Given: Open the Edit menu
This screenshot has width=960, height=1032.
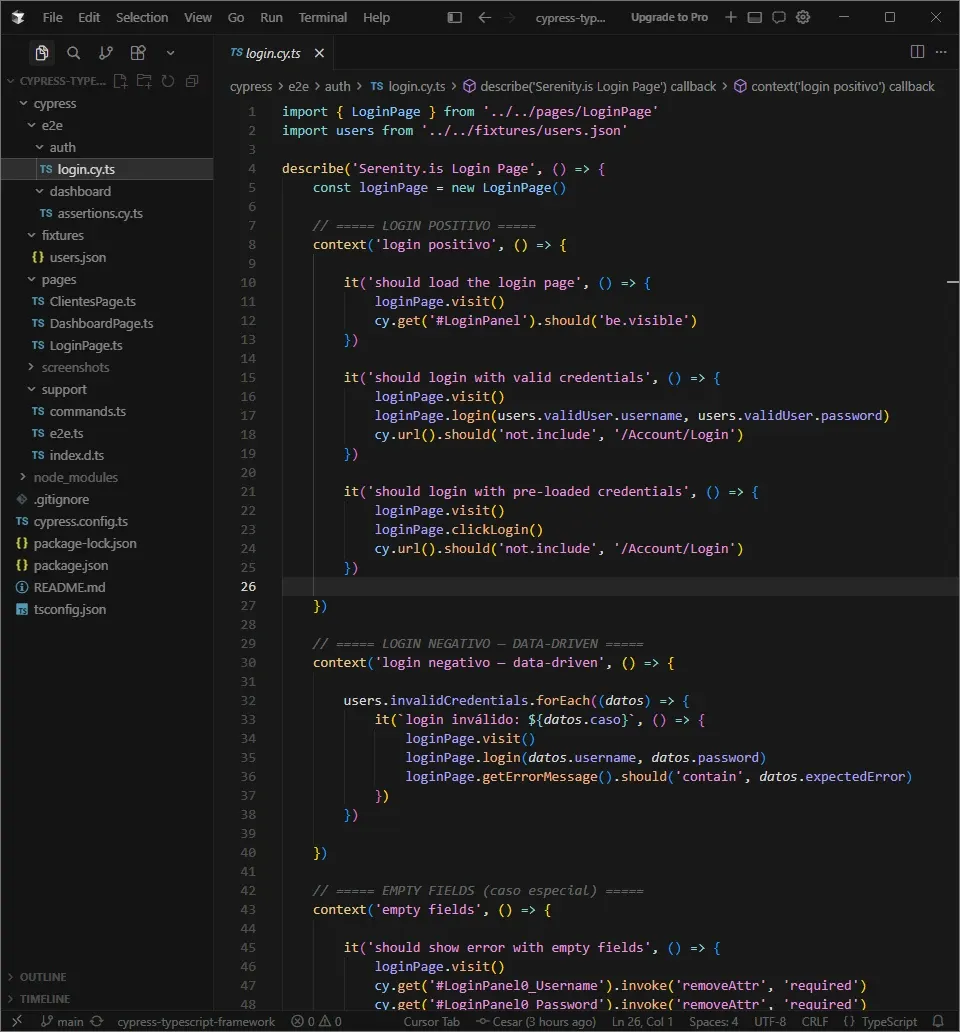Looking at the screenshot, I should 89,18.
